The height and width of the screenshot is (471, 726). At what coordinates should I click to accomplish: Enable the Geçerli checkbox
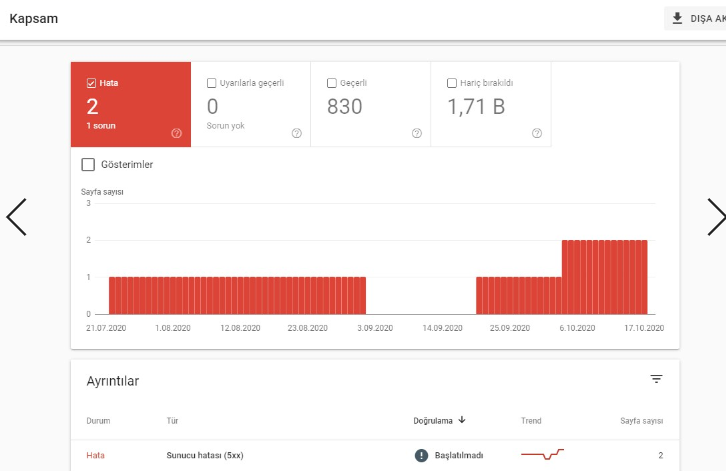click(332, 83)
